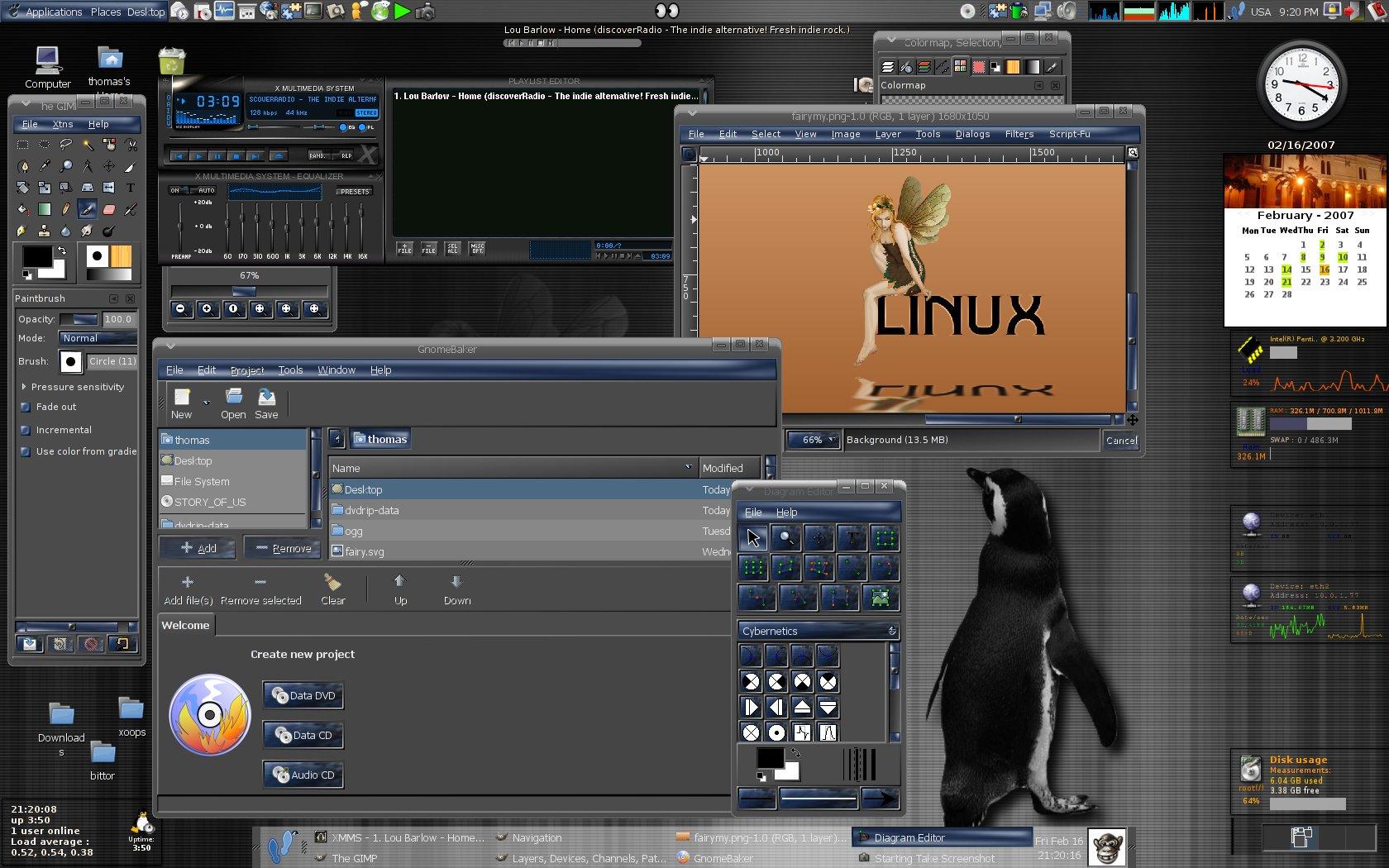Click the foreground black color swatch in GIMP toolbox
1389x868 pixels.
tap(36, 257)
